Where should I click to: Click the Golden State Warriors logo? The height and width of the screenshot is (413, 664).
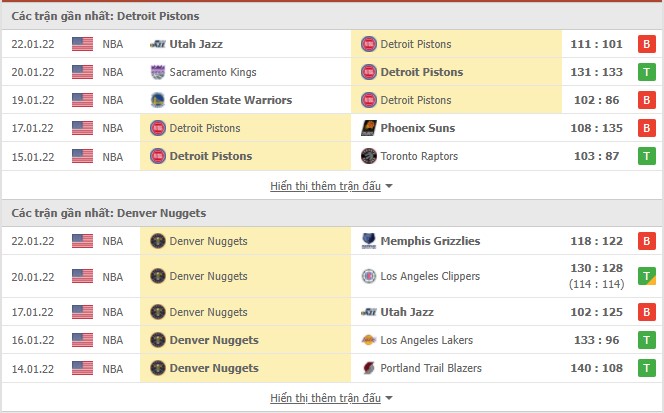[158, 100]
